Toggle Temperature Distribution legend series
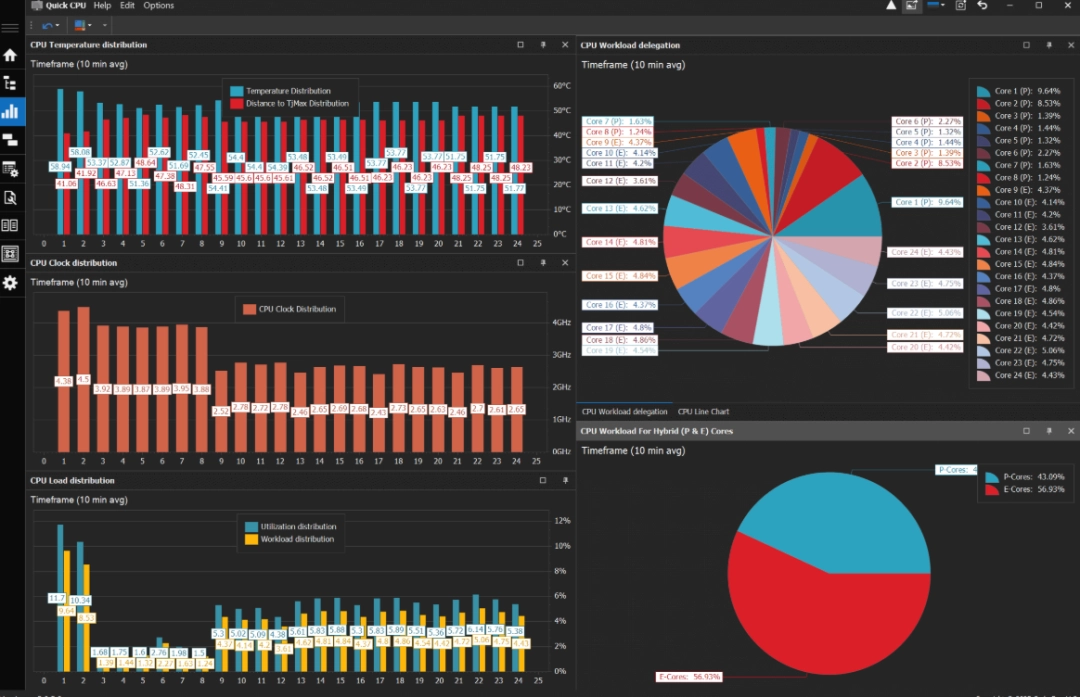Viewport: 1080px width, 697px height. click(237, 91)
